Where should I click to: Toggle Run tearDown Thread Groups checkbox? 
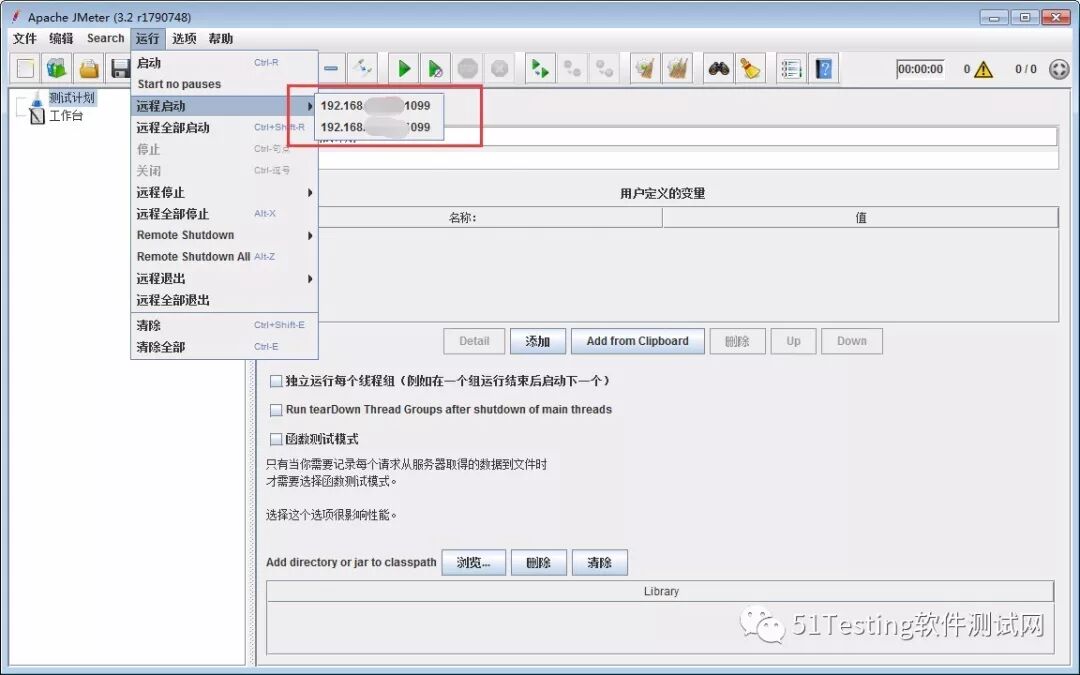point(276,410)
